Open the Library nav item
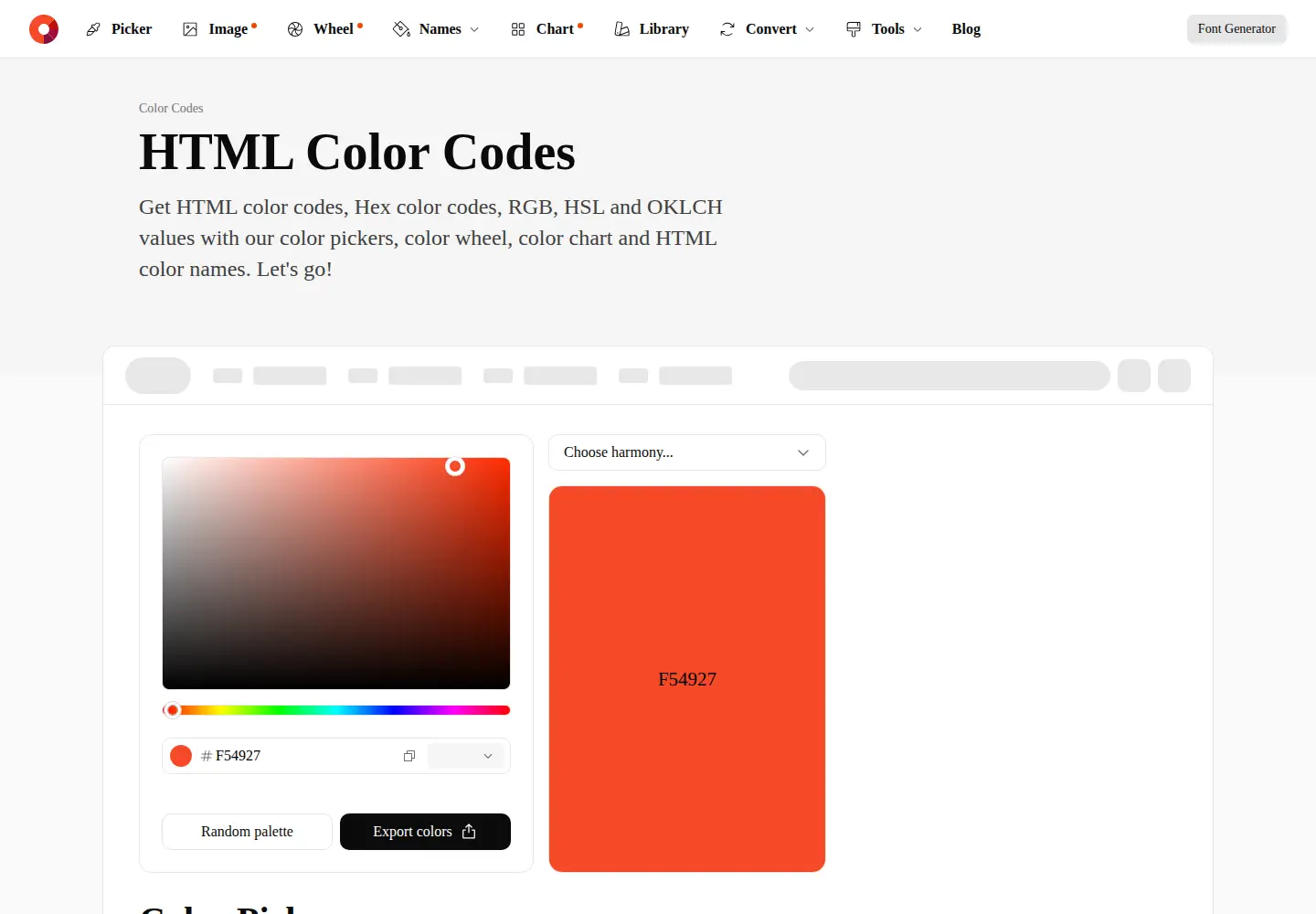 (x=652, y=29)
